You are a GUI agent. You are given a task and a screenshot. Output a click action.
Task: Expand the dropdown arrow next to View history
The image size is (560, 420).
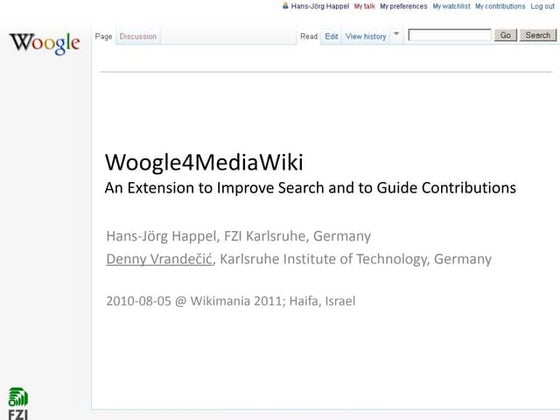coord(396,34)
